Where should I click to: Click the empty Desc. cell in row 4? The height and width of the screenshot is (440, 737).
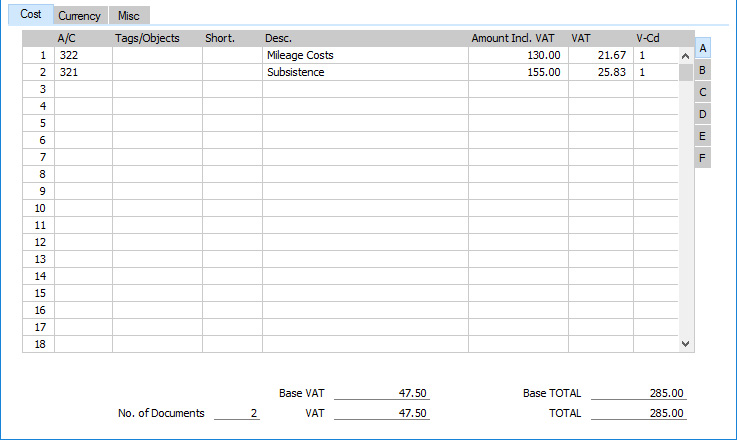coord(365,106)
